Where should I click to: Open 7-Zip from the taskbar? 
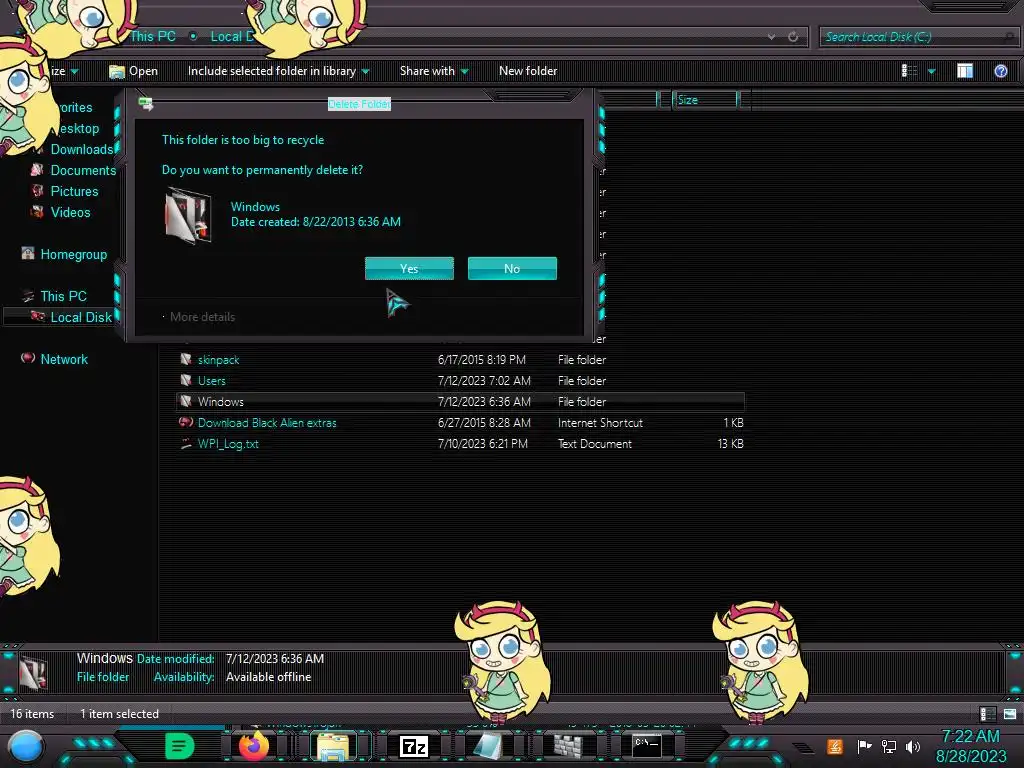click(x=413, y=746)
